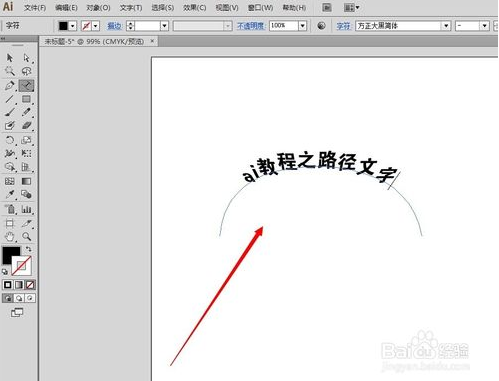Open the Arrange Documents dropdown

click(x=352, y=7)
